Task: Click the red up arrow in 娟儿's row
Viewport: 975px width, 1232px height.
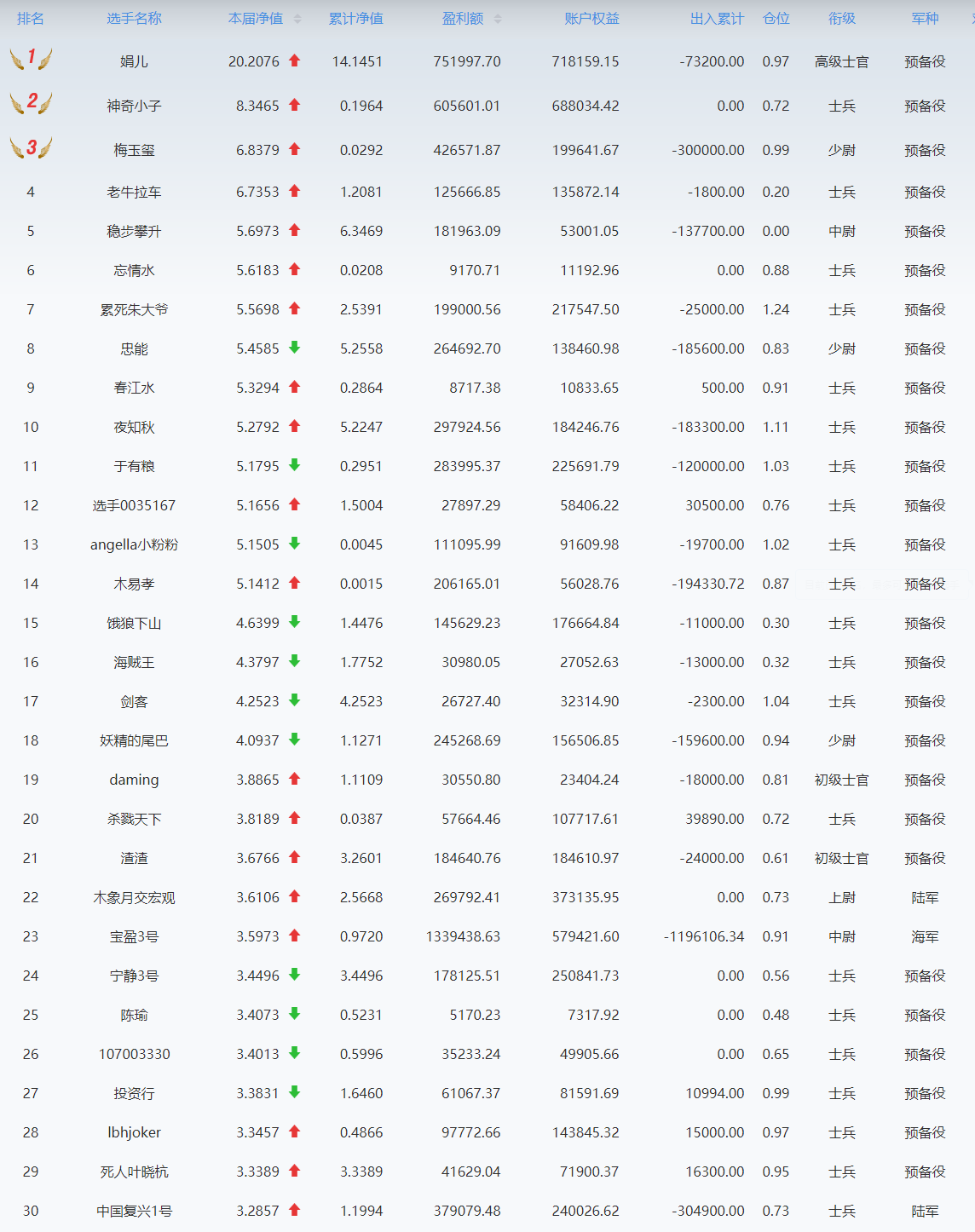Action: (x=294, y=60)
